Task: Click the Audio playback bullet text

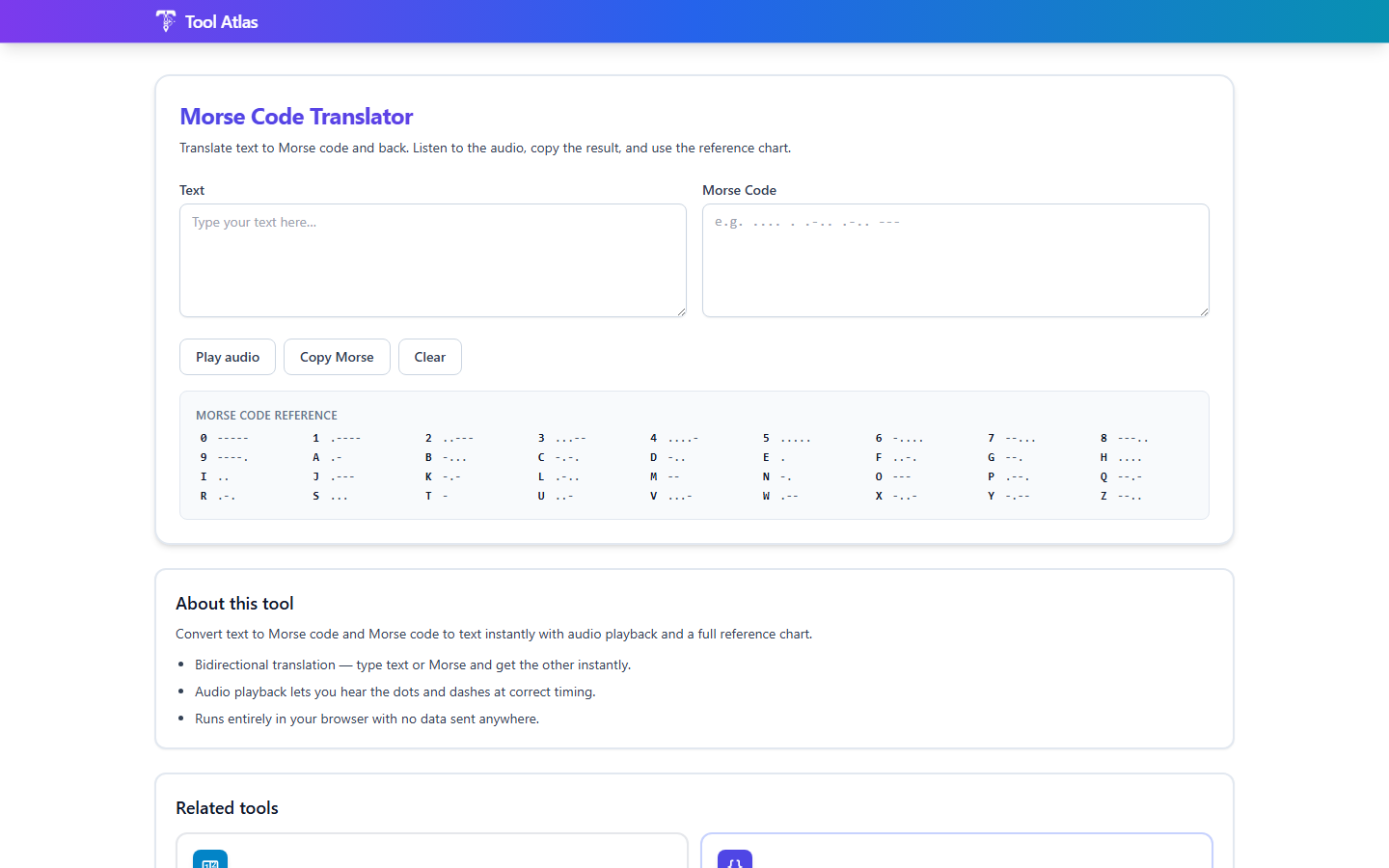Action: click(395, 692)
